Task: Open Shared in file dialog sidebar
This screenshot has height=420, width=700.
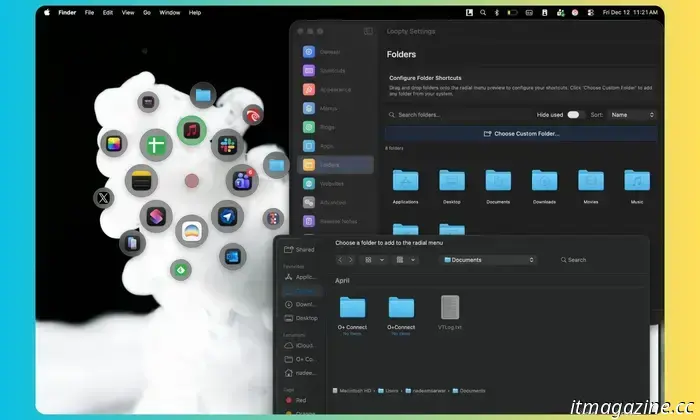Action: click(x=300, y=250)
